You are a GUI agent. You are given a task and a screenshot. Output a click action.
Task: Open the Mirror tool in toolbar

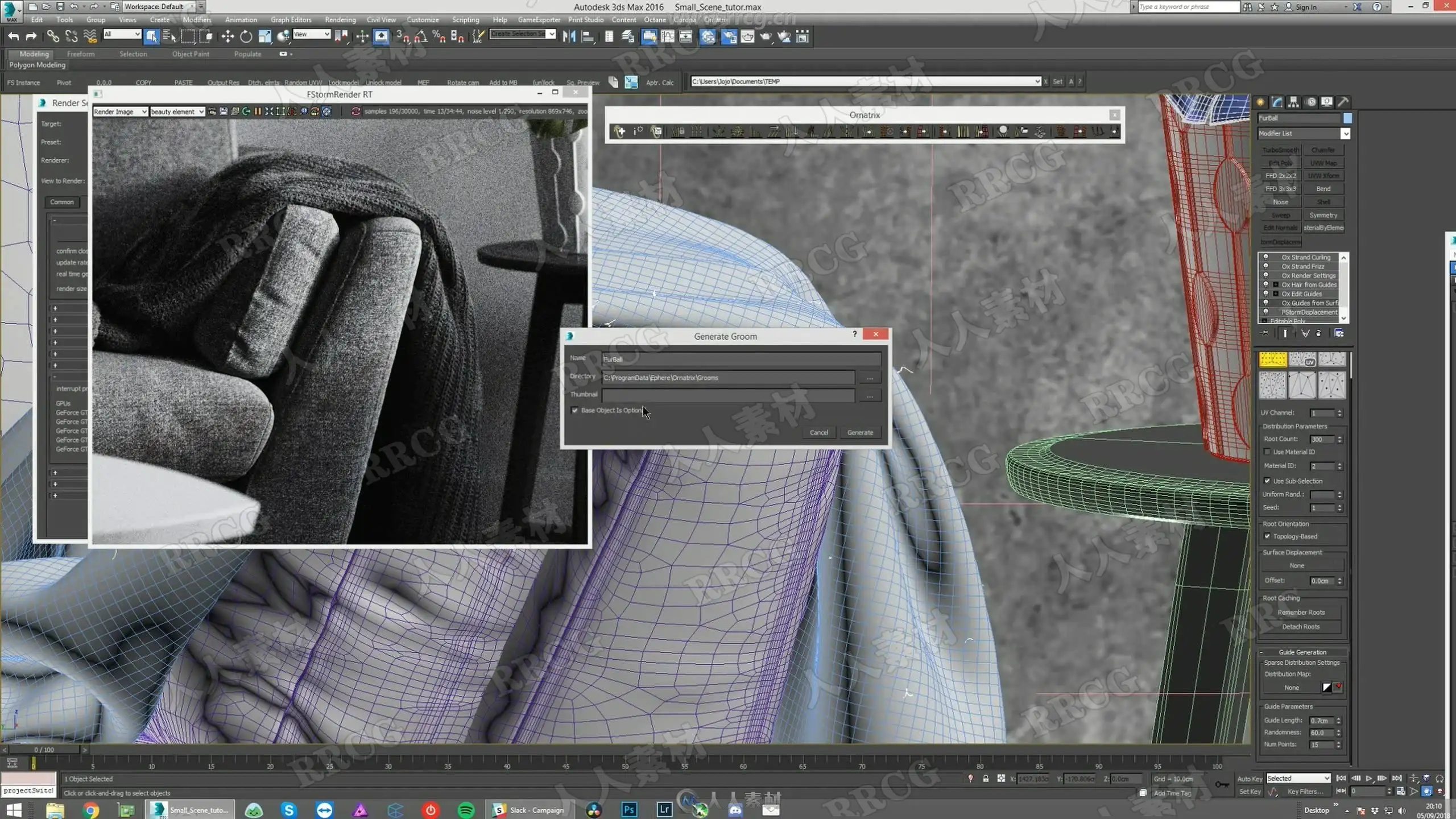(x=568, y=37)
